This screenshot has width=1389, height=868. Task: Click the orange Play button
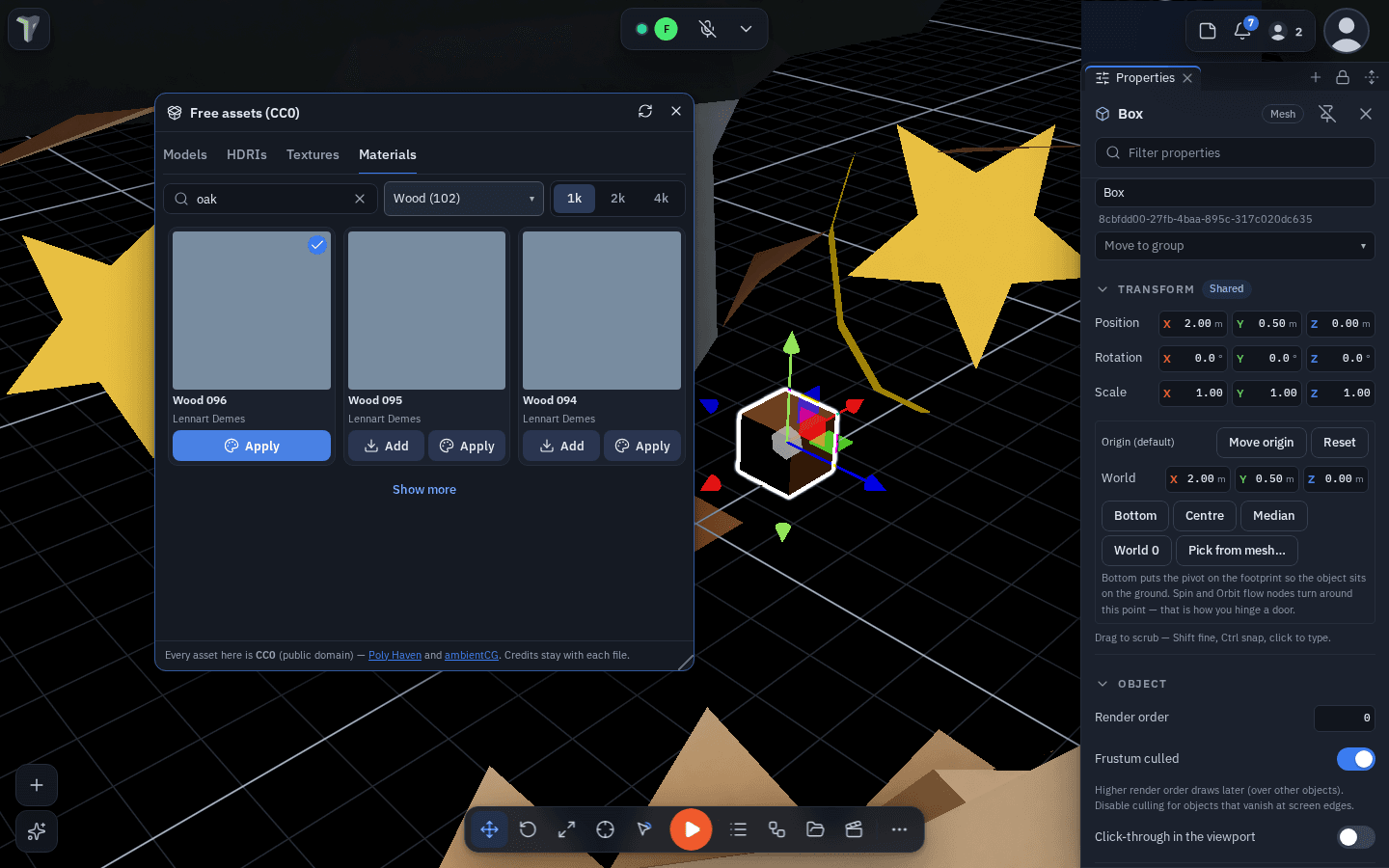[692, 829]
